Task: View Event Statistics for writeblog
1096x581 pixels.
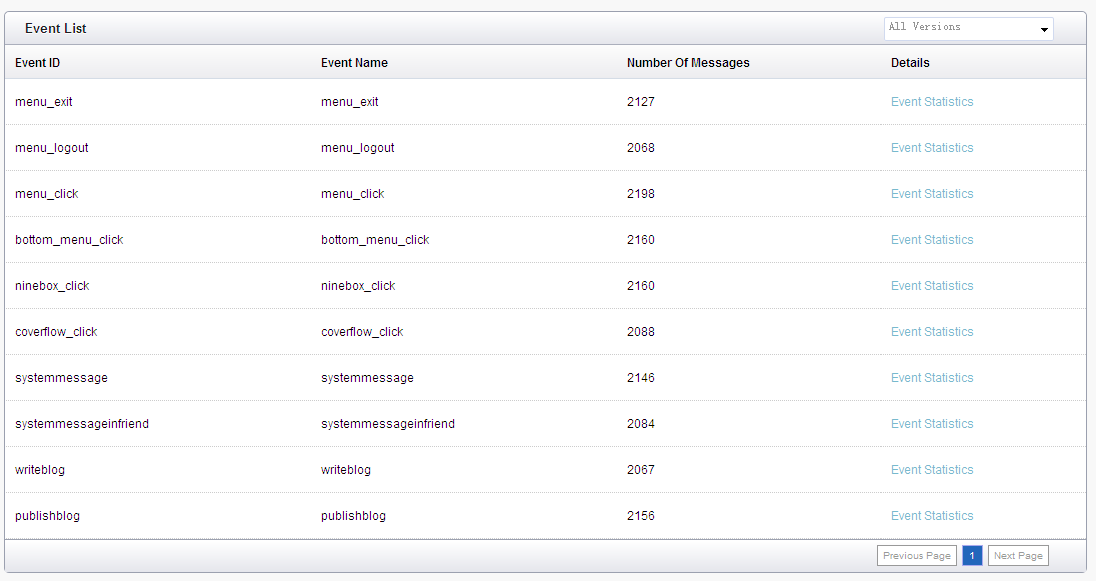Action: click(x=932, y=470)
